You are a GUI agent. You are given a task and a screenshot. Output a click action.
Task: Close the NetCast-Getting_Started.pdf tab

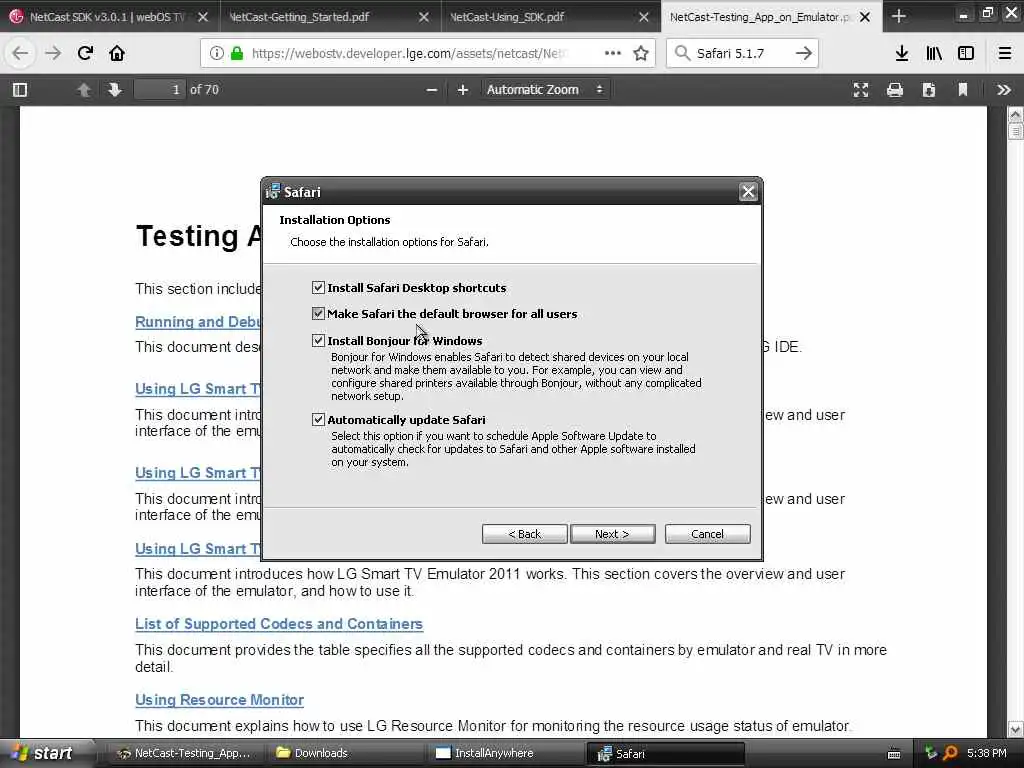(424, 17)
